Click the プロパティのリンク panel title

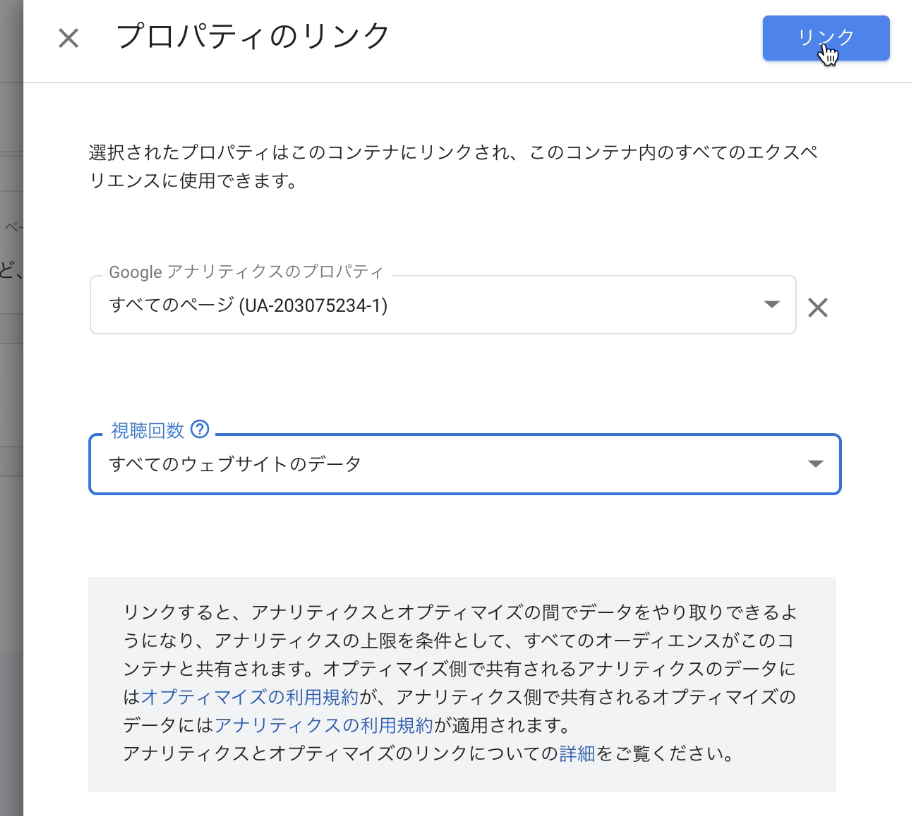click(x=252, y=36)
